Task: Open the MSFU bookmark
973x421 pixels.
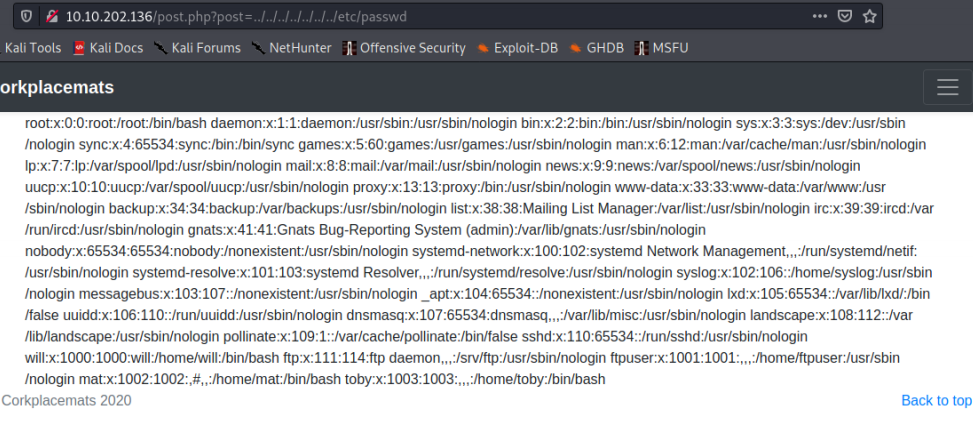Action: (x=661, y=48)
